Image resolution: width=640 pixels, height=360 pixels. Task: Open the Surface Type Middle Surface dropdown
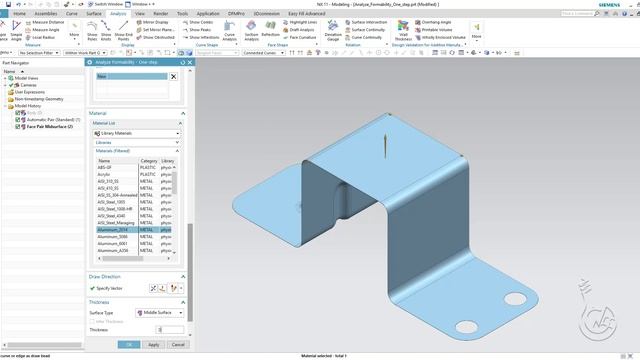(160, 313)
